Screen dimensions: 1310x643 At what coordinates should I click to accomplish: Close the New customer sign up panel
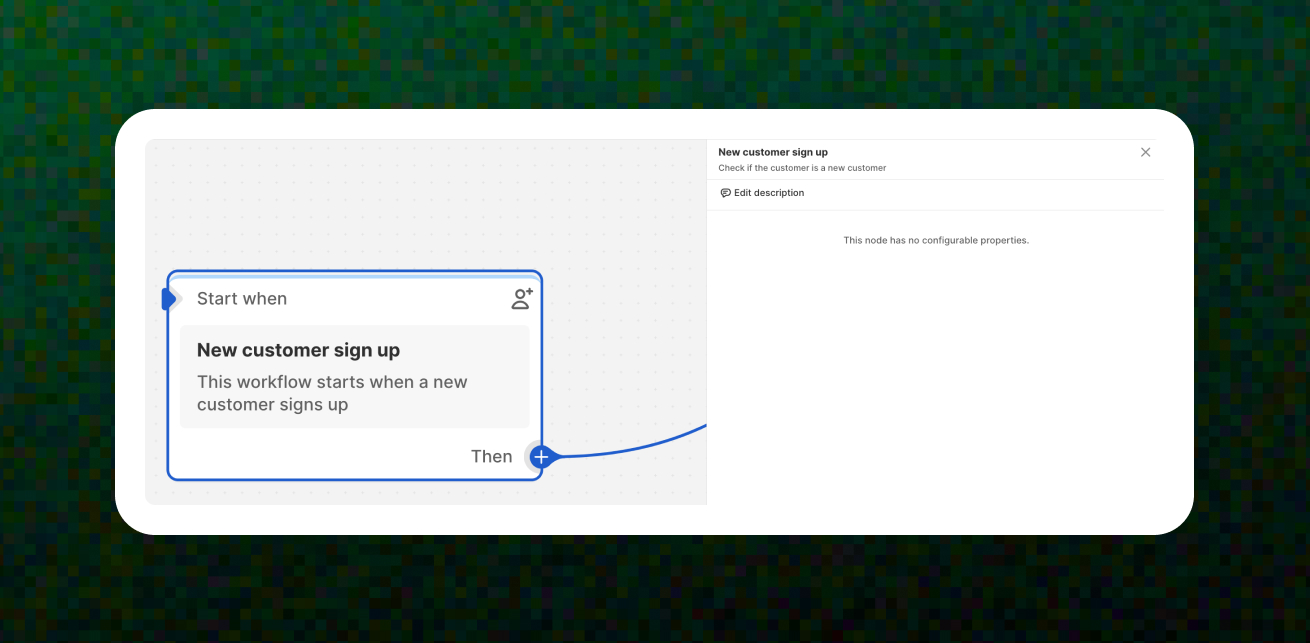click(1146, 152)
